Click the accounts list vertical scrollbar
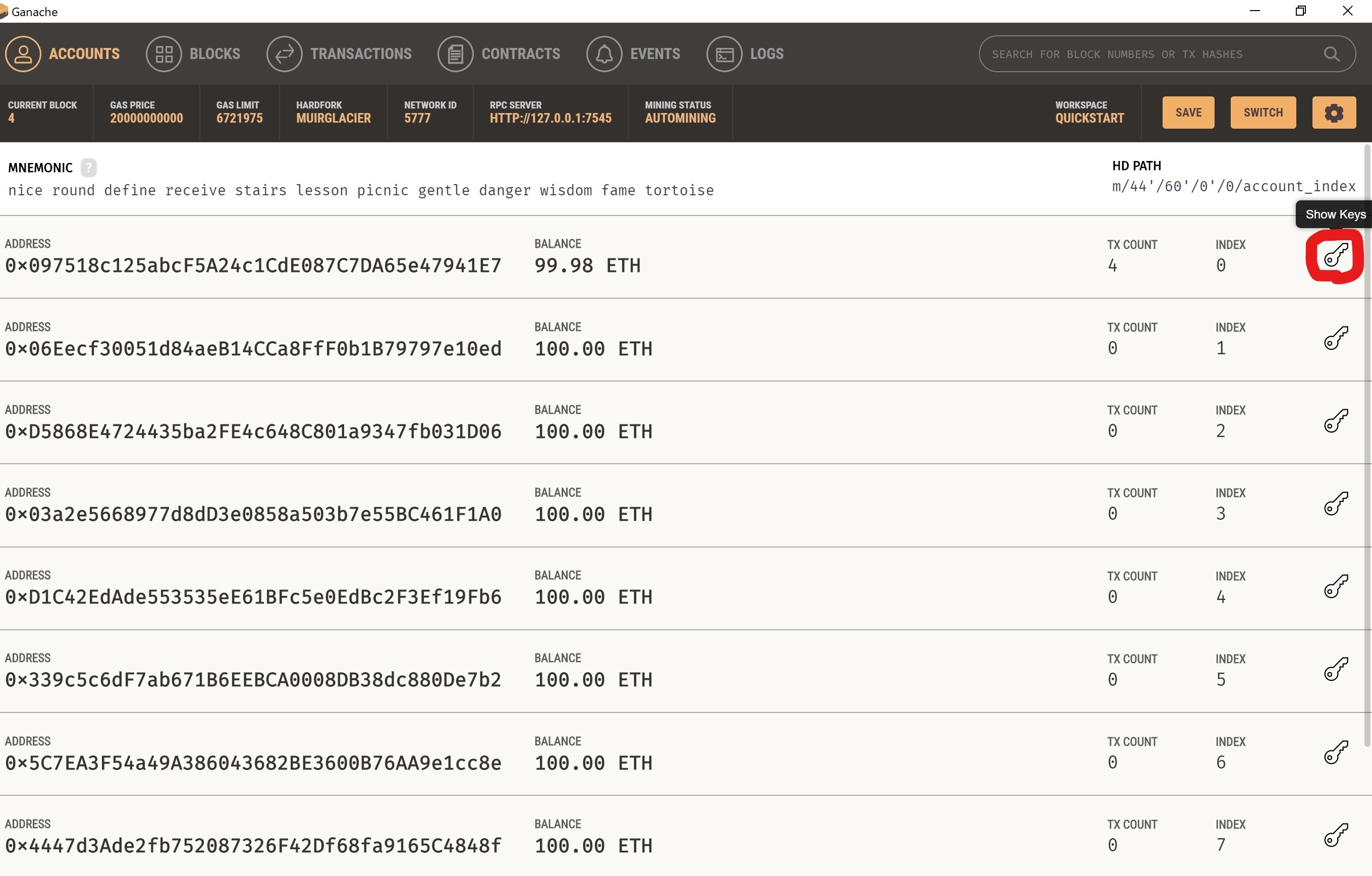 (x=1367, y=445)
